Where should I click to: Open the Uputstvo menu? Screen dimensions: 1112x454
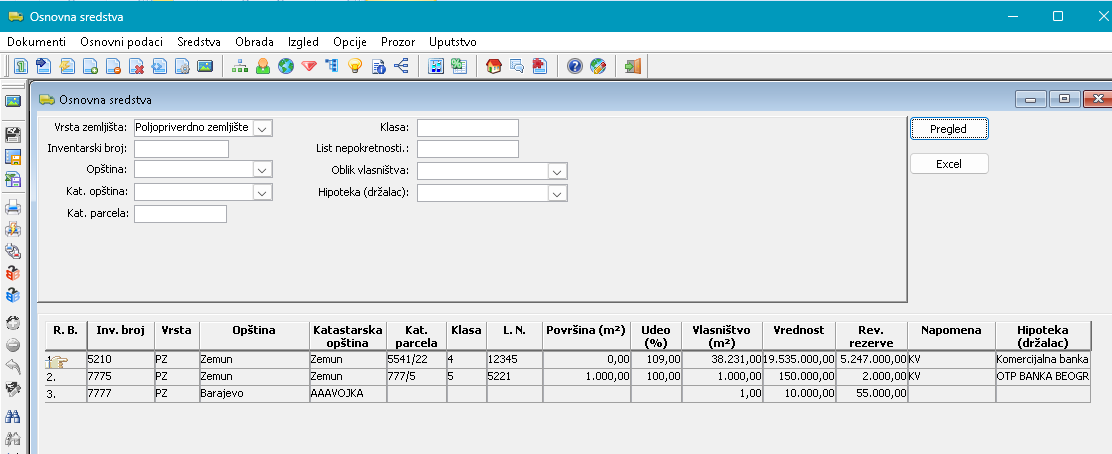pos(452,42)
